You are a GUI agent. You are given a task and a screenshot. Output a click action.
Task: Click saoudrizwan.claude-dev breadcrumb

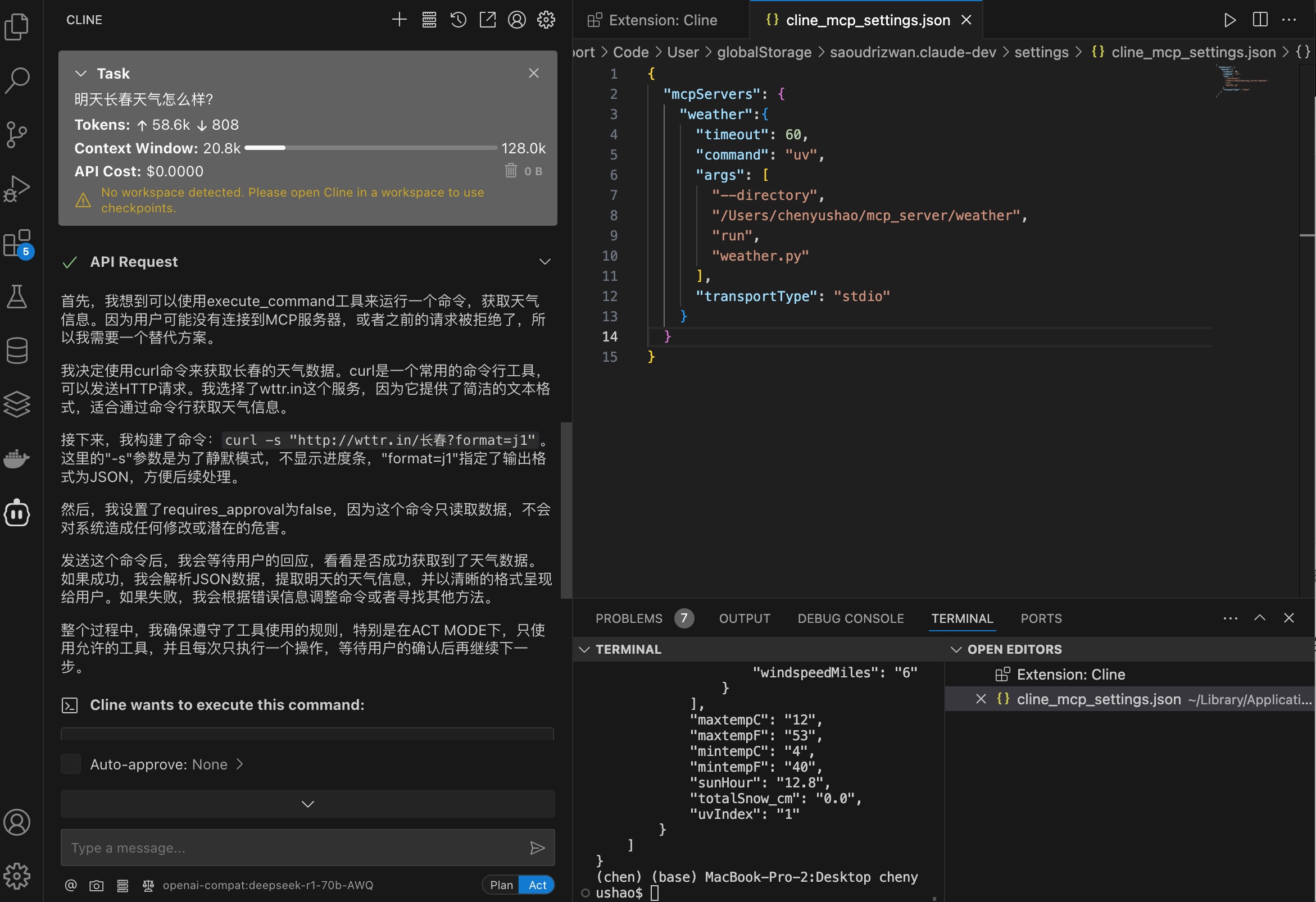[x=912, y=52]
